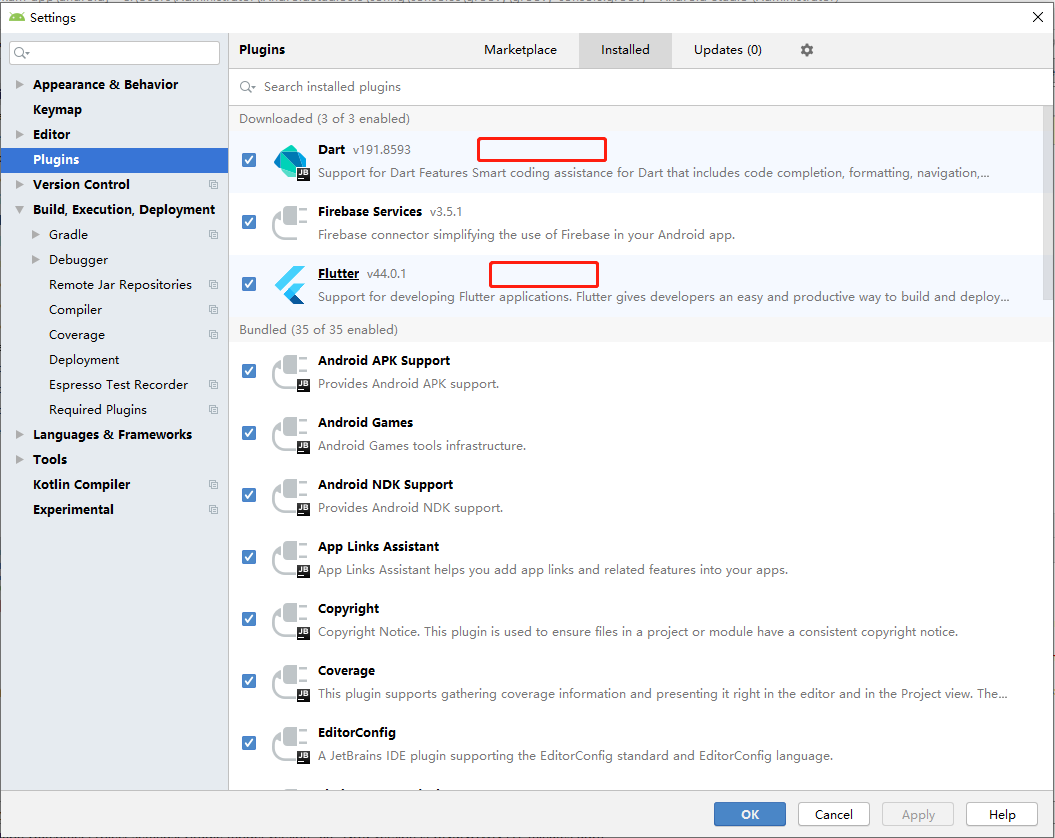Screen dimensions: 1055x838
Task: Uncheck the Android Games plugin
Action: click(249, 433)
